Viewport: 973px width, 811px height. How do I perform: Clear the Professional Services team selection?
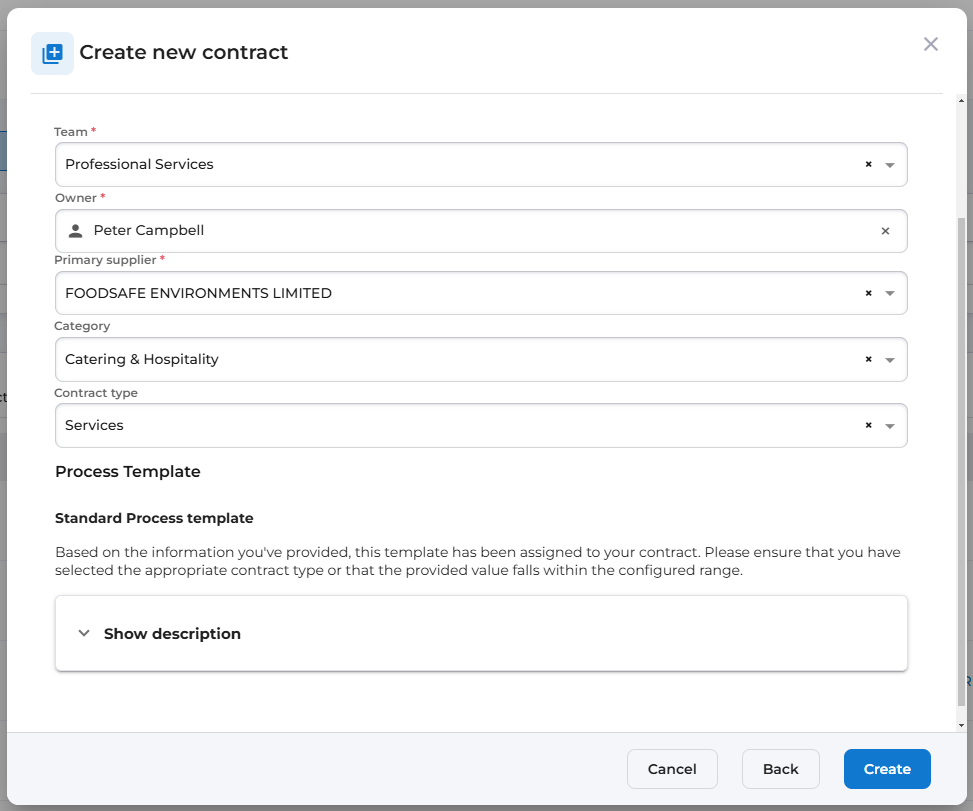[868, 164]
